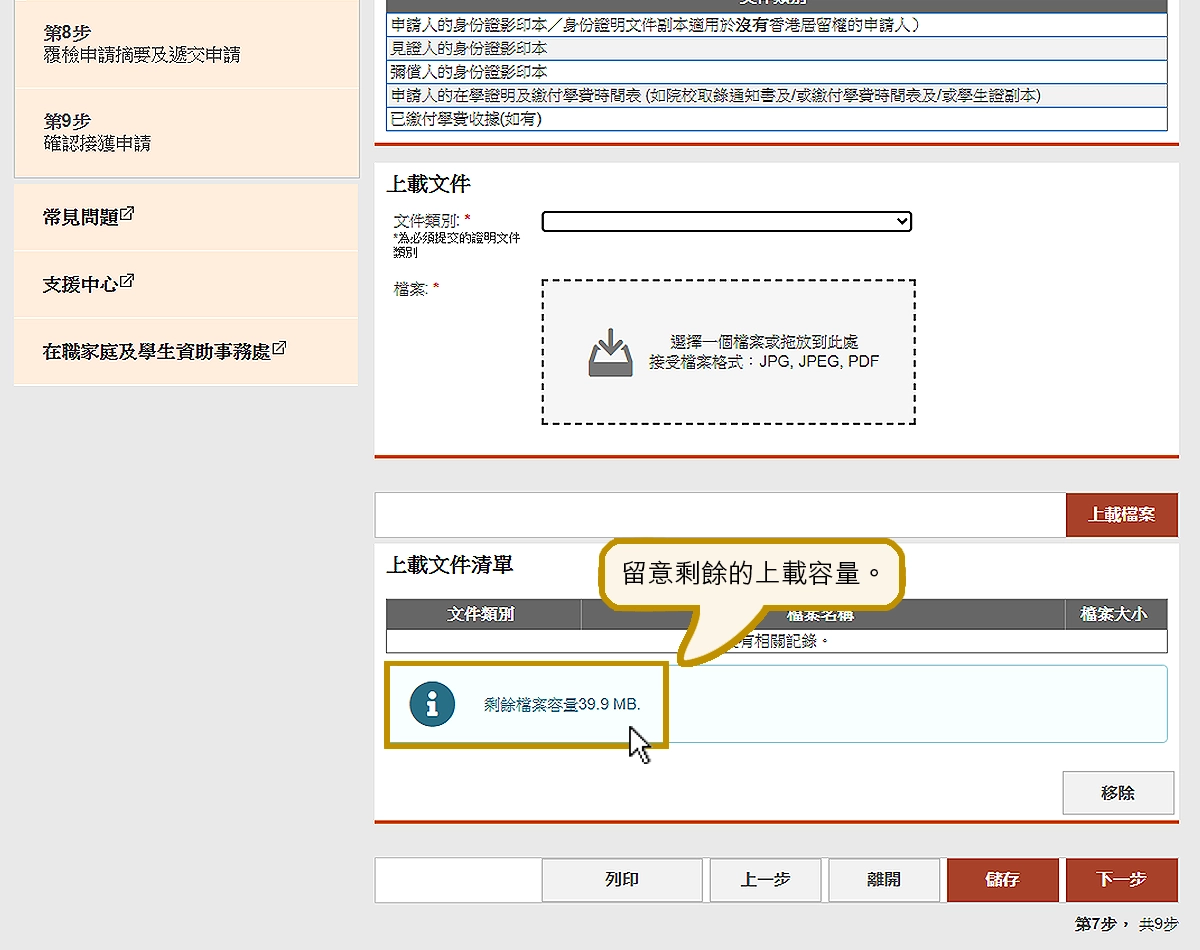Open the 文件類別 dropdown list
Image resolution: width=1200 pixels, height=950 pixels.
726,222
